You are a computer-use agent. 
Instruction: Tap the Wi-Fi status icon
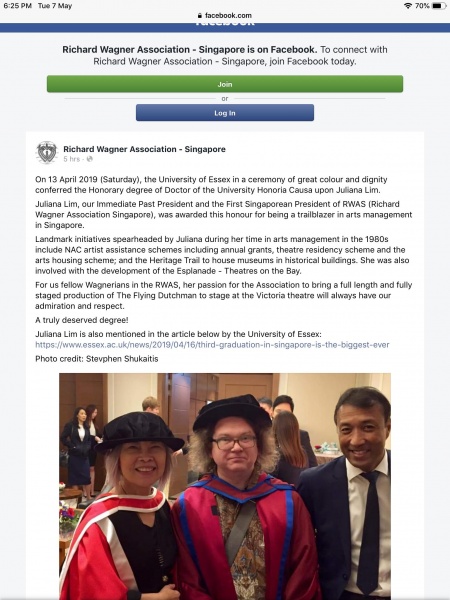(x=408, y=6)
